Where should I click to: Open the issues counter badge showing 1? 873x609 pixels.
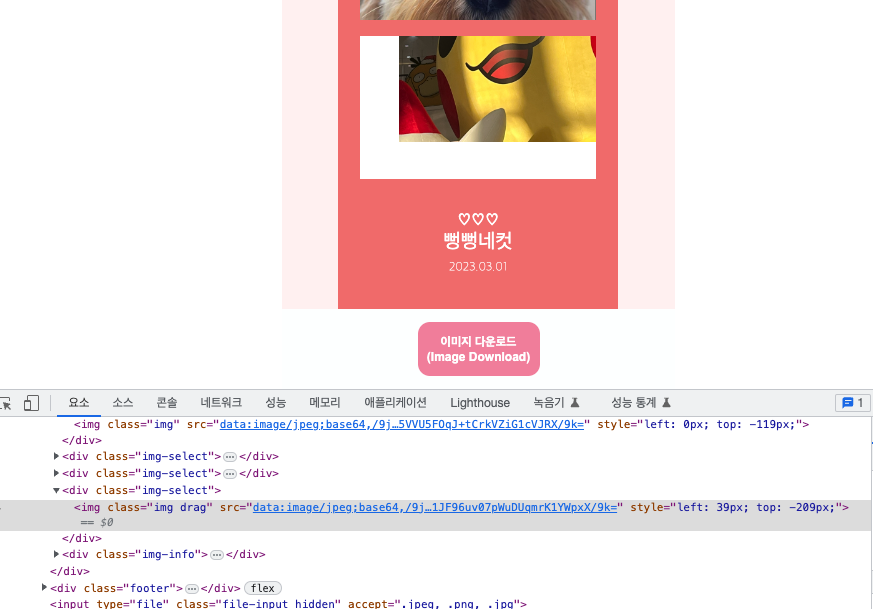[852, 403]
